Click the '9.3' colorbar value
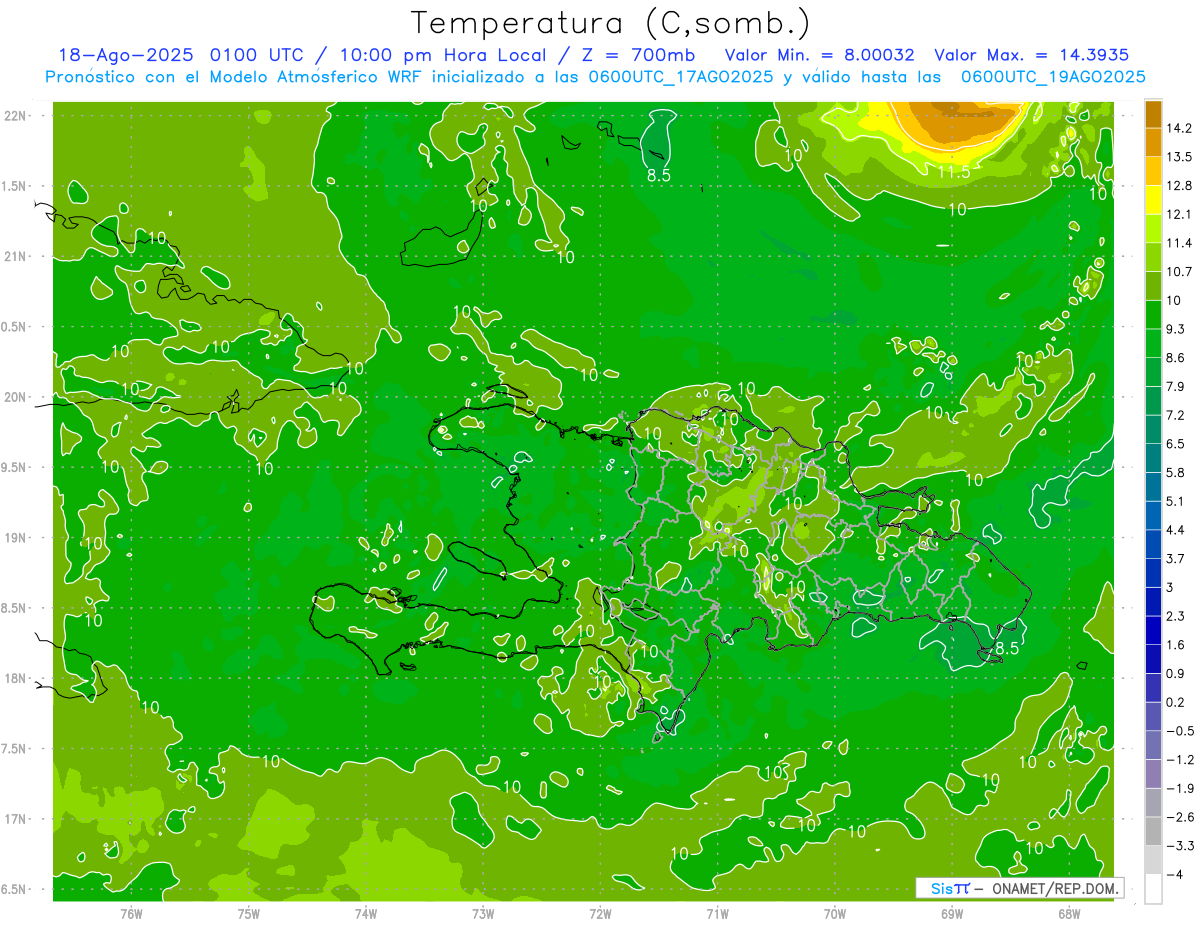The image size is (1200, 927). pyautogui.click(x=1175, y=329)
